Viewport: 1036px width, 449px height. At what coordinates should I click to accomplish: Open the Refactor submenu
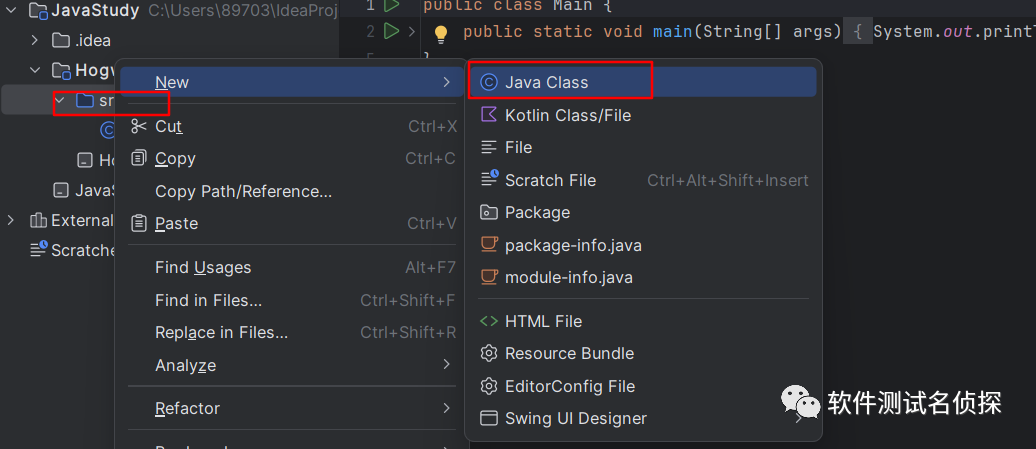[187, 408]
